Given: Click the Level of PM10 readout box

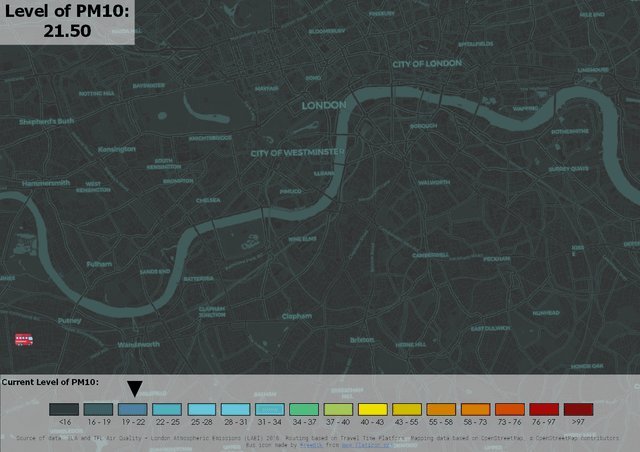Looking at the screenshot, I should pos(67,22).
